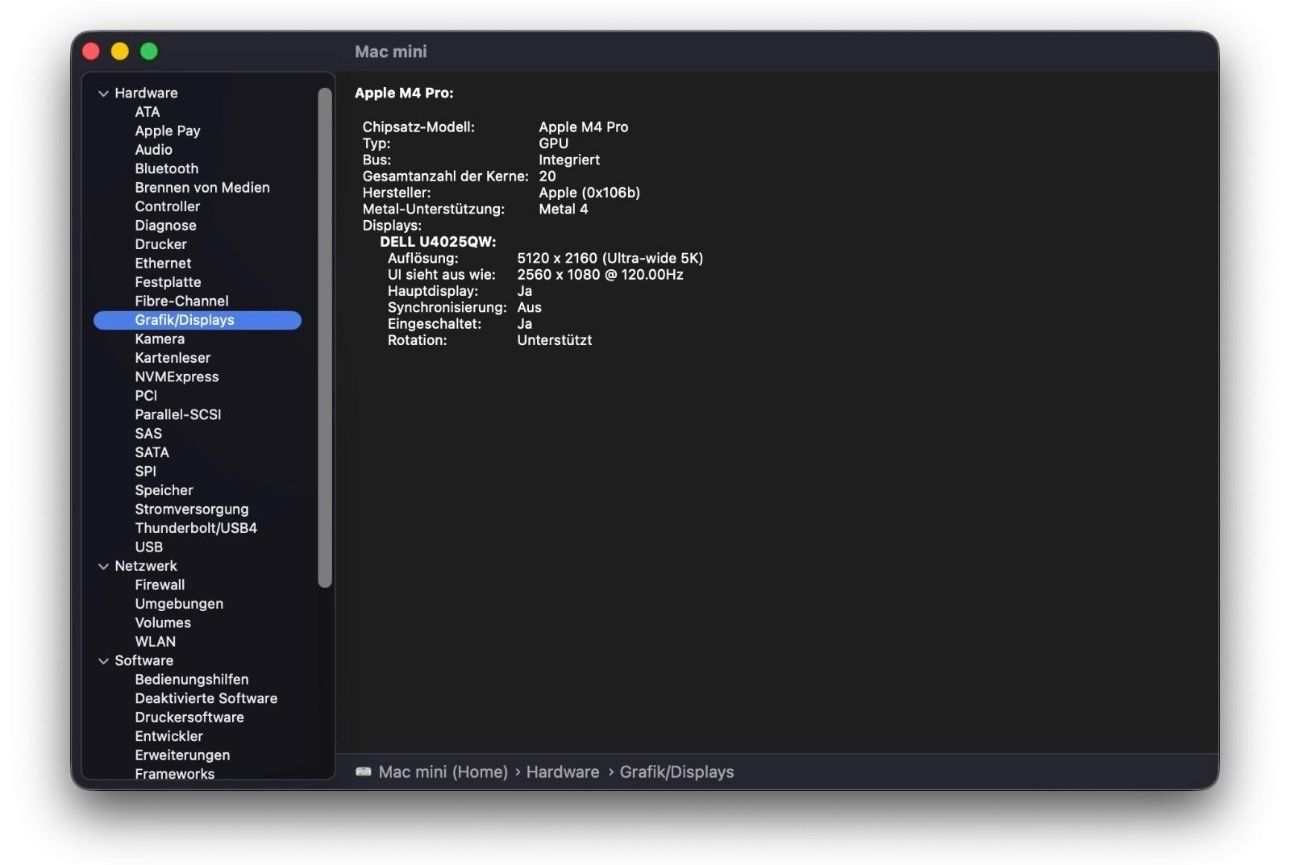
Task: Open the Ethernet entry
Action: (x=163, y=263)
